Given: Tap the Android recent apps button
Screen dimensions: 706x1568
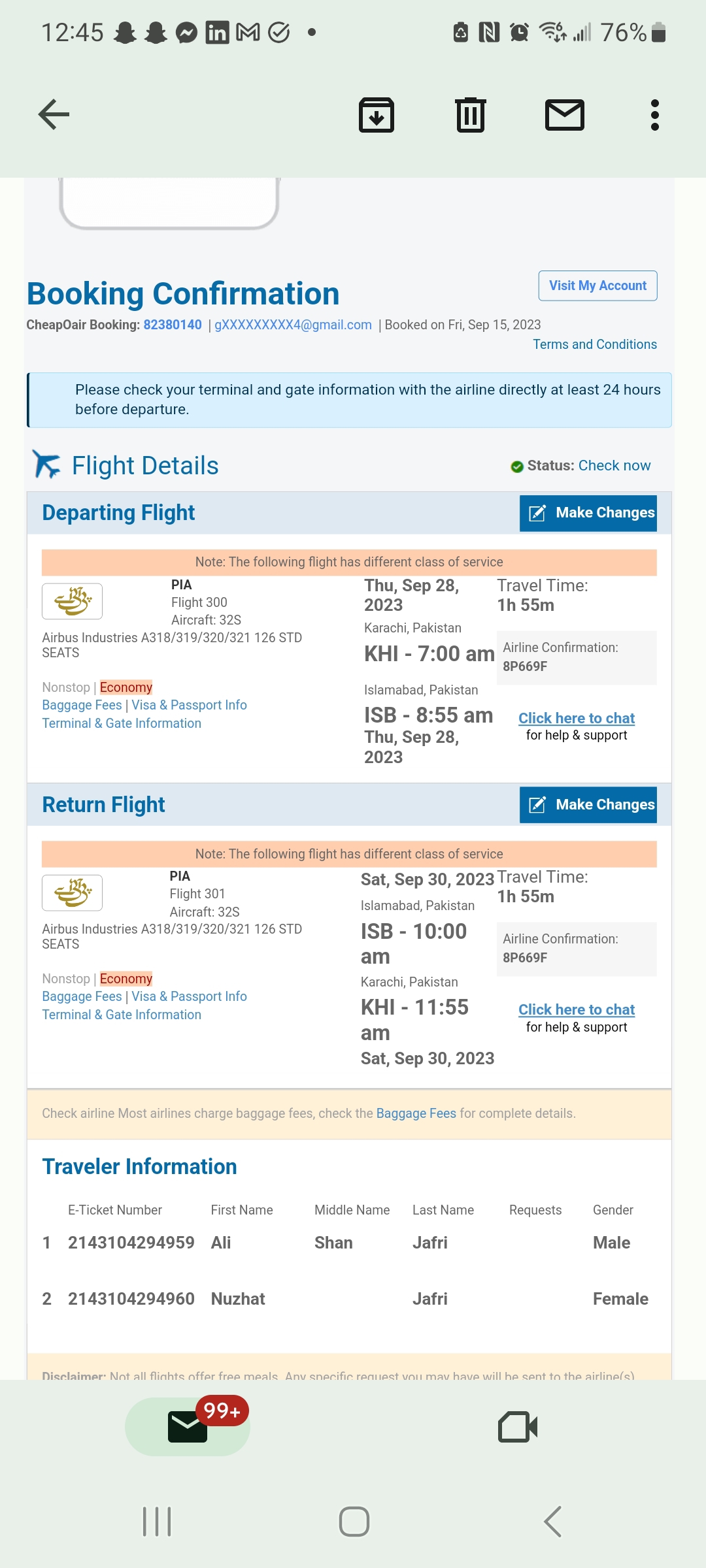Looking at the screenshot, I should click(157, 1522).
